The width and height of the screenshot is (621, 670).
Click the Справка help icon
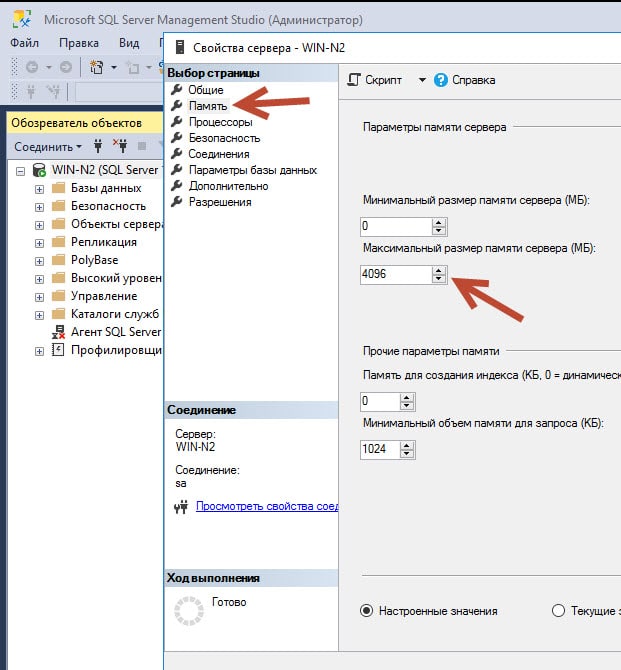pyautogui.click(x=441, y=80)
